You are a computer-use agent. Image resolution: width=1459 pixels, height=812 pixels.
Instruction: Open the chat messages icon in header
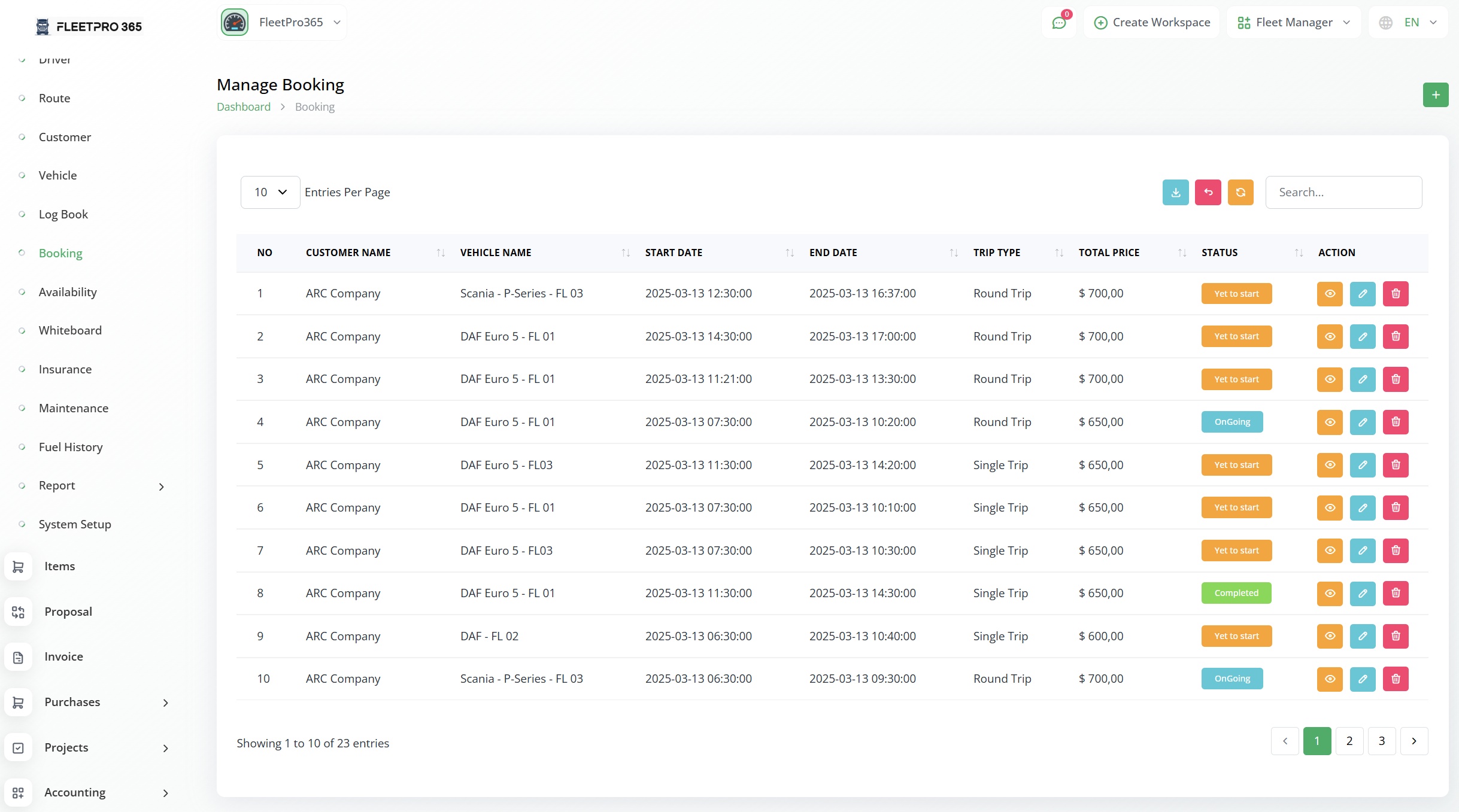[1058, 23]
